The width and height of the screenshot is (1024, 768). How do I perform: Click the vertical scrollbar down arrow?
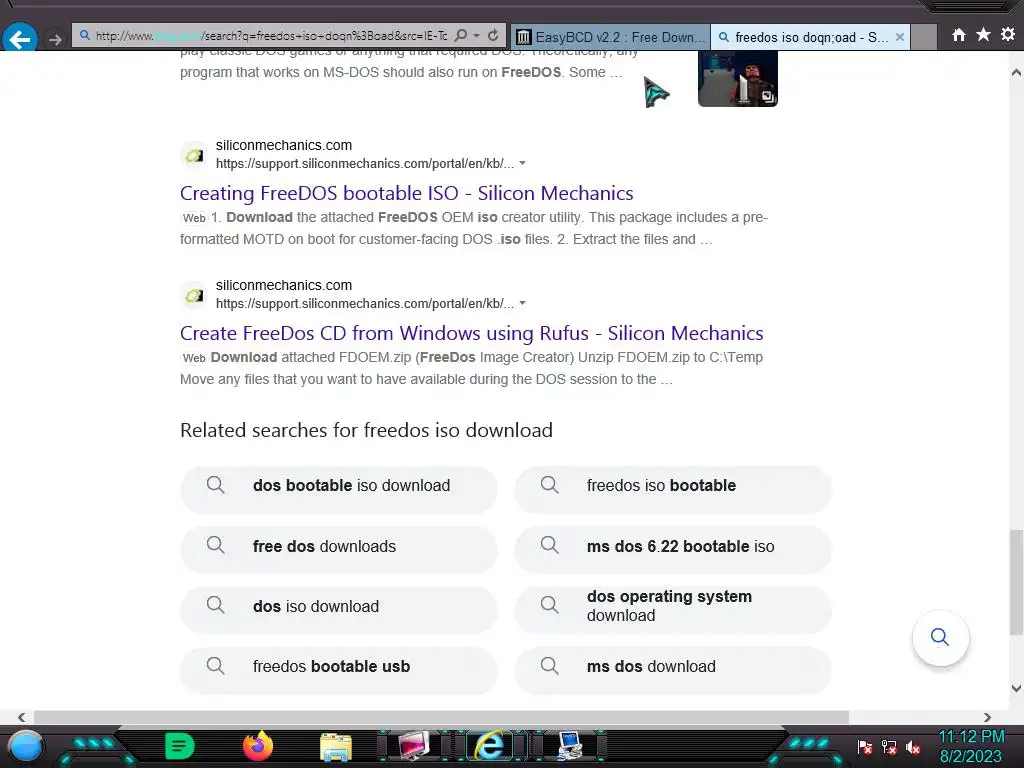[x=1016, y=688]
